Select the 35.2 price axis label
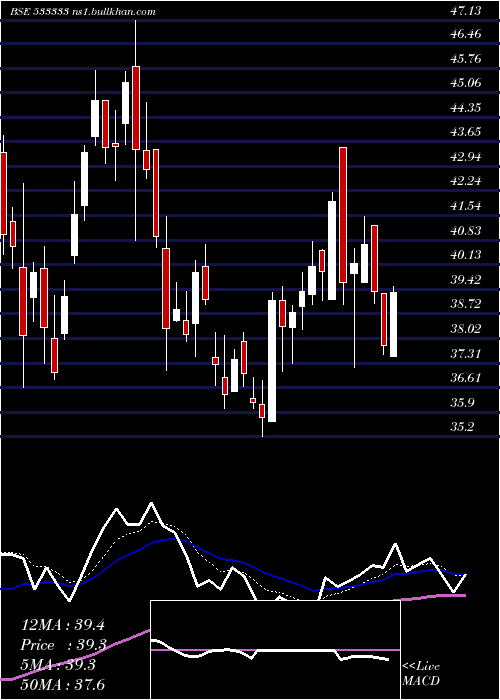This screenshot has height=700, width=500. [x=462, y=427]
